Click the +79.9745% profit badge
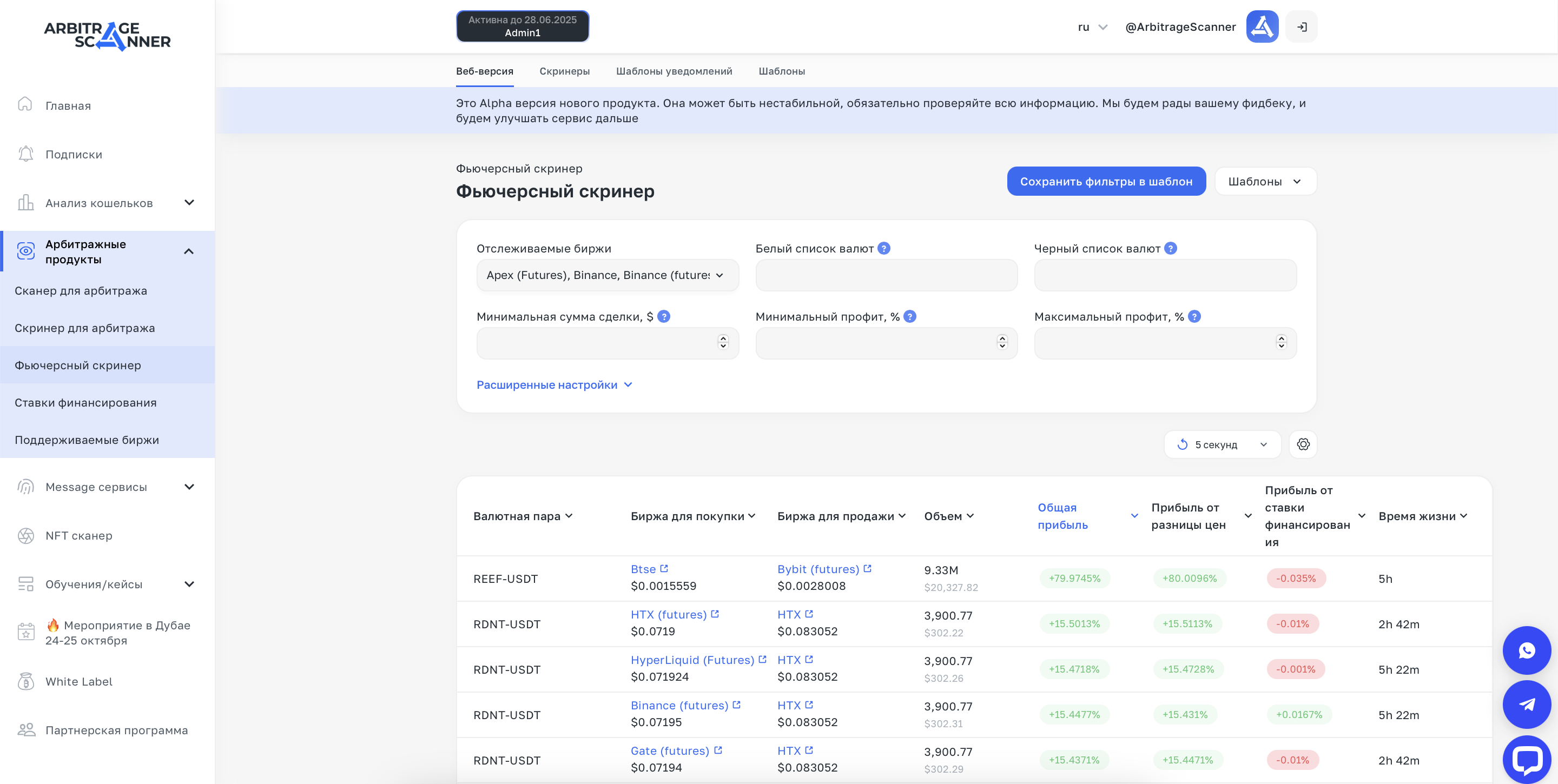Image resolution: width=1558 pixels, height=784 pixels. (1074, 579)
